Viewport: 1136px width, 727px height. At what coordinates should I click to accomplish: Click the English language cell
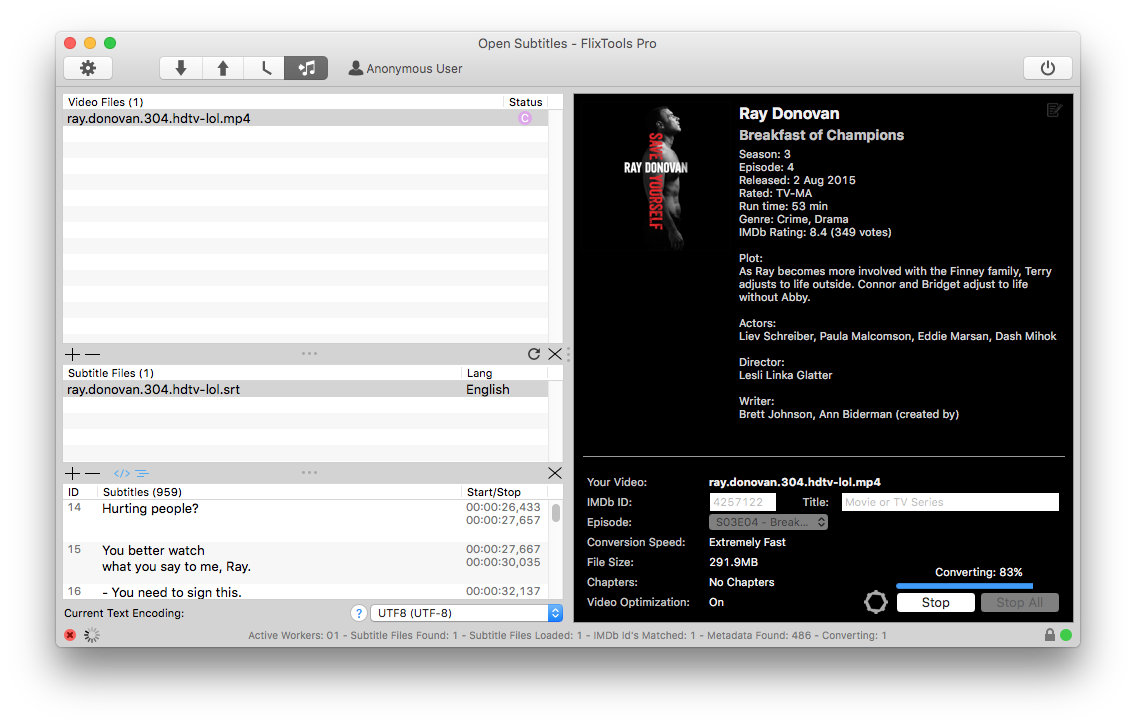(488, 389)
